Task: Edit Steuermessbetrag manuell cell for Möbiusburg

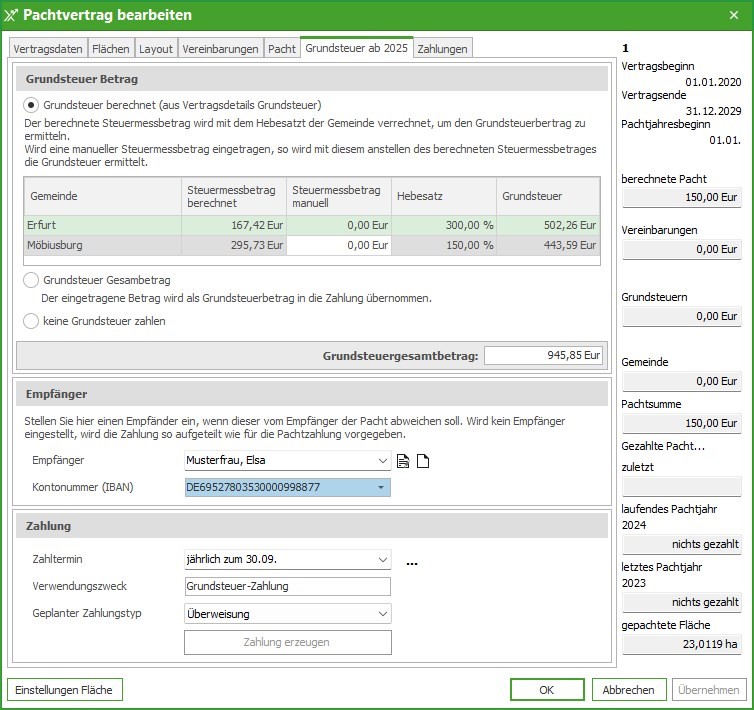Action: (336, 245)
